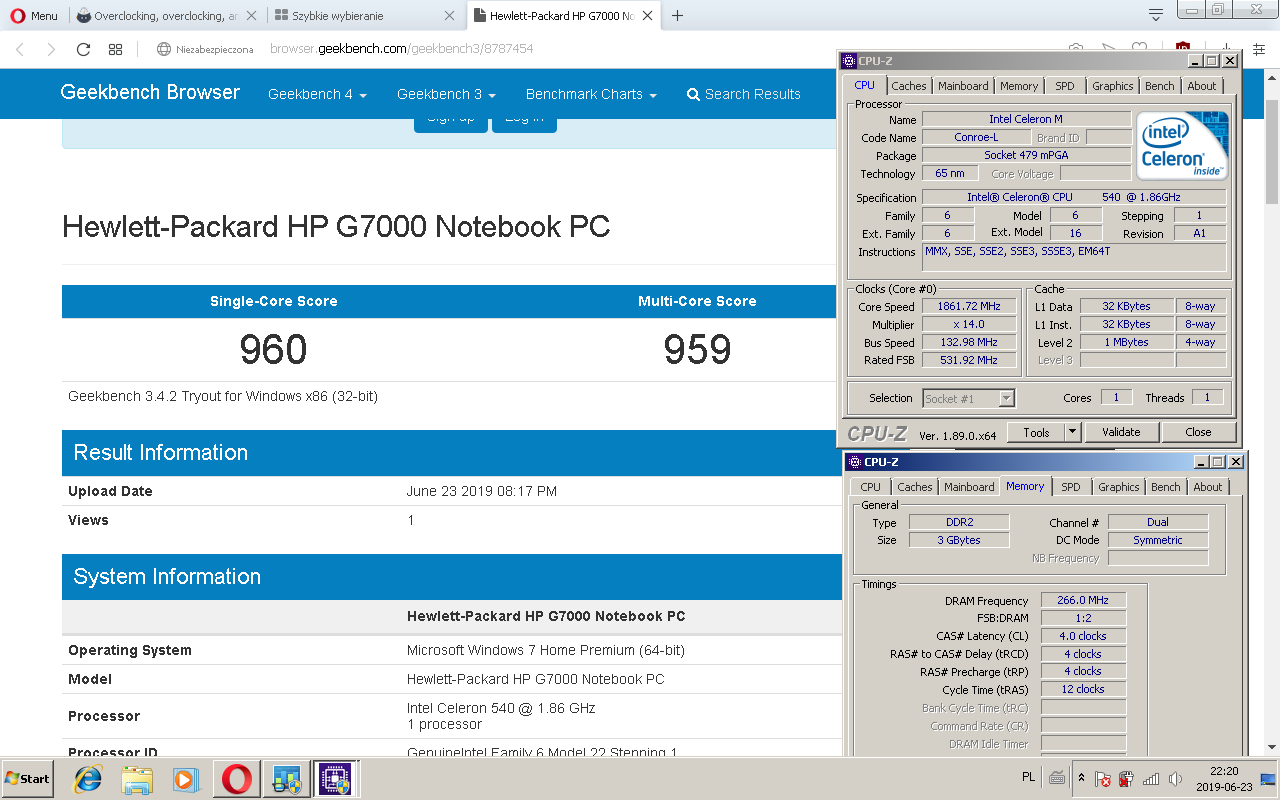Expand the Geekbench 3 dropdown

[x=446, y=94]
